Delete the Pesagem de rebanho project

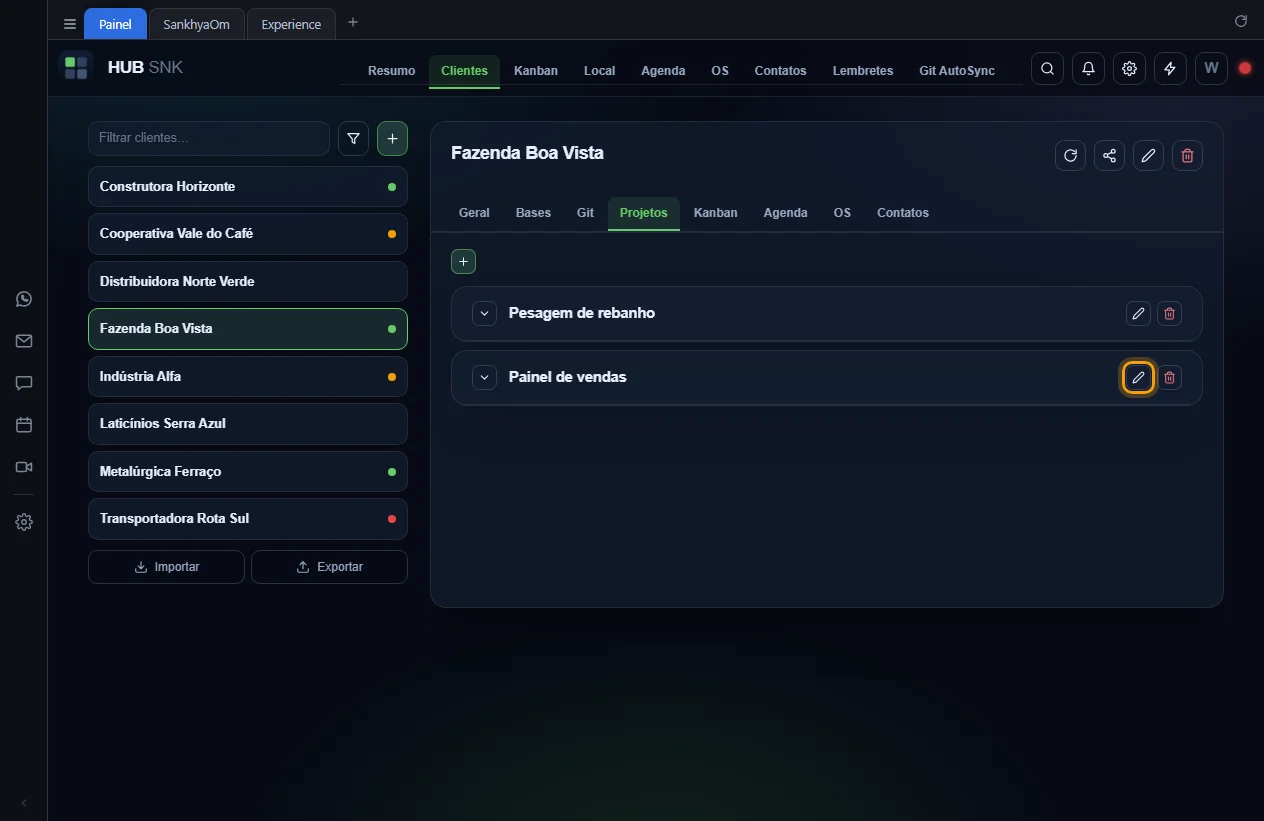click(1169, 314)
